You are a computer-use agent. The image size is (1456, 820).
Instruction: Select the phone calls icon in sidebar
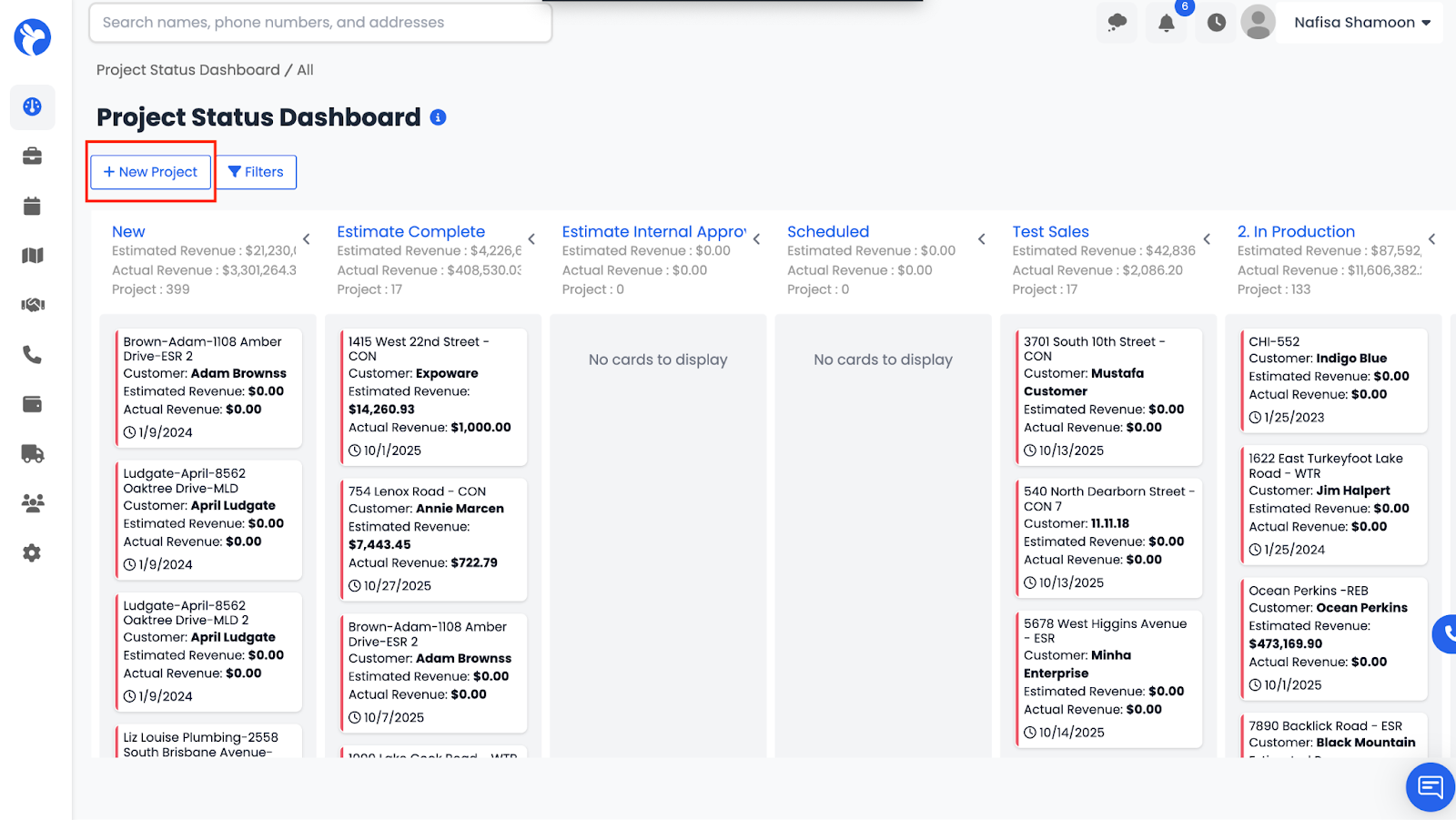pos(32,355)
